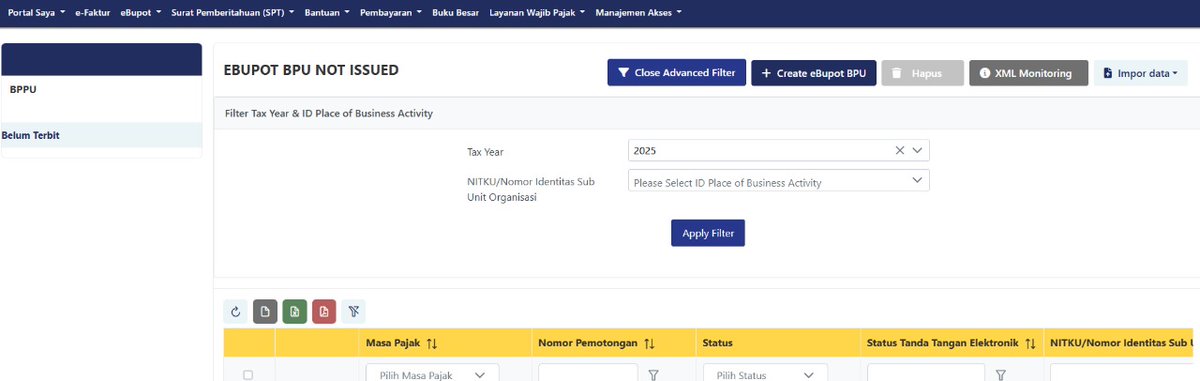Click Create eBupot BPU button
Screen dimensions: 1200x381
coord(814,73)
